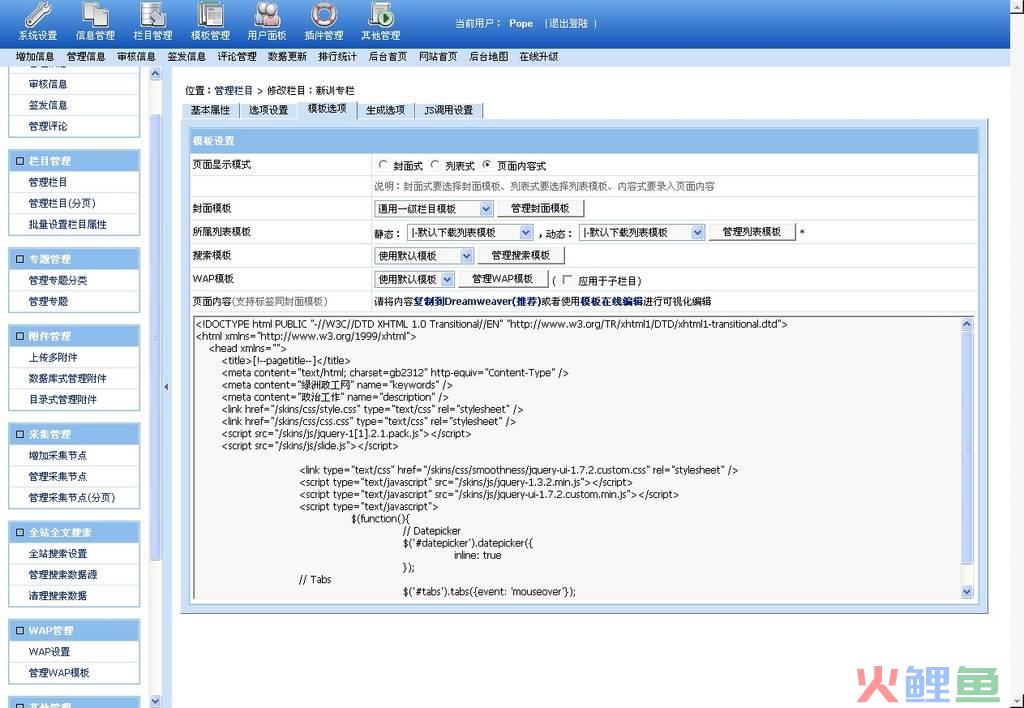Click the code textarea scroll-up arrow
This screenshot has width=1024, height=708.
[967, 324]
